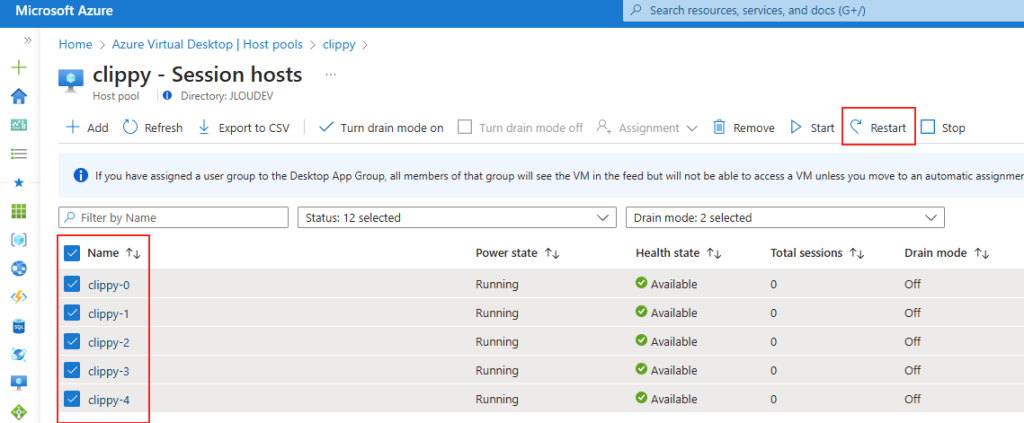The width and height of the screenshot is (1024, 423).
Task: Open the Azure Cosmos DB planet icon
Action: pyautogui.click(x=20, y=354)
